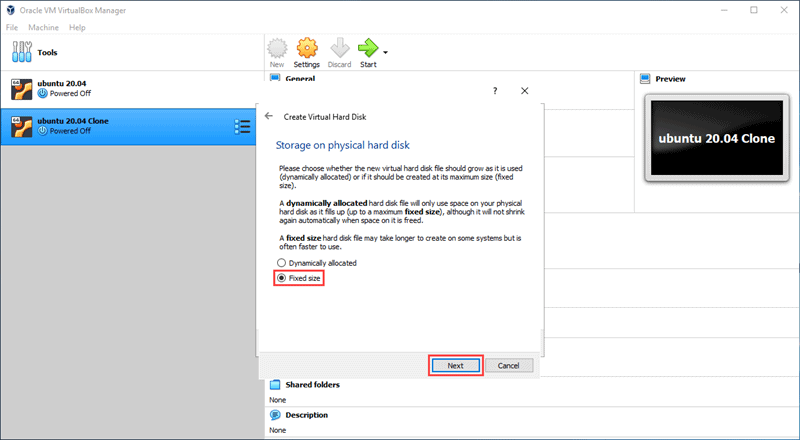
Task: Click the Description section icon
Action: click(275, 414)
